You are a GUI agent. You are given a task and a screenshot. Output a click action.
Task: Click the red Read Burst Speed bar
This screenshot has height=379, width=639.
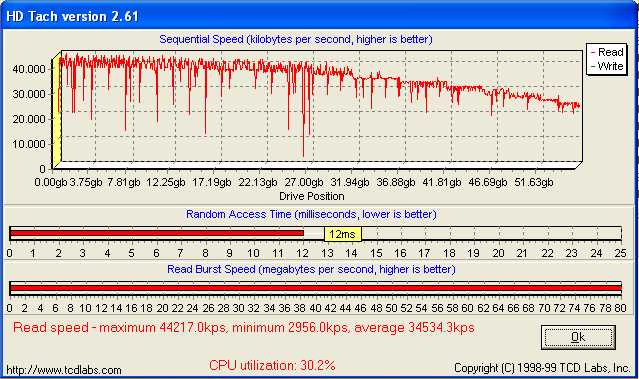(x=316, y=288)
